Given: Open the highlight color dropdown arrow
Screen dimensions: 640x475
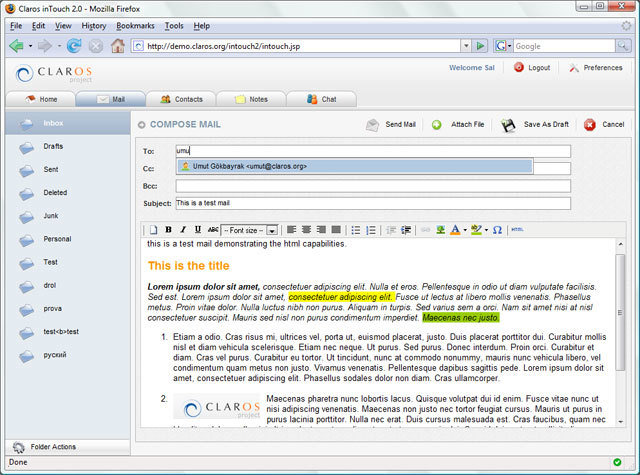Looking at the screenshot, I should click(x=486, y=230).
